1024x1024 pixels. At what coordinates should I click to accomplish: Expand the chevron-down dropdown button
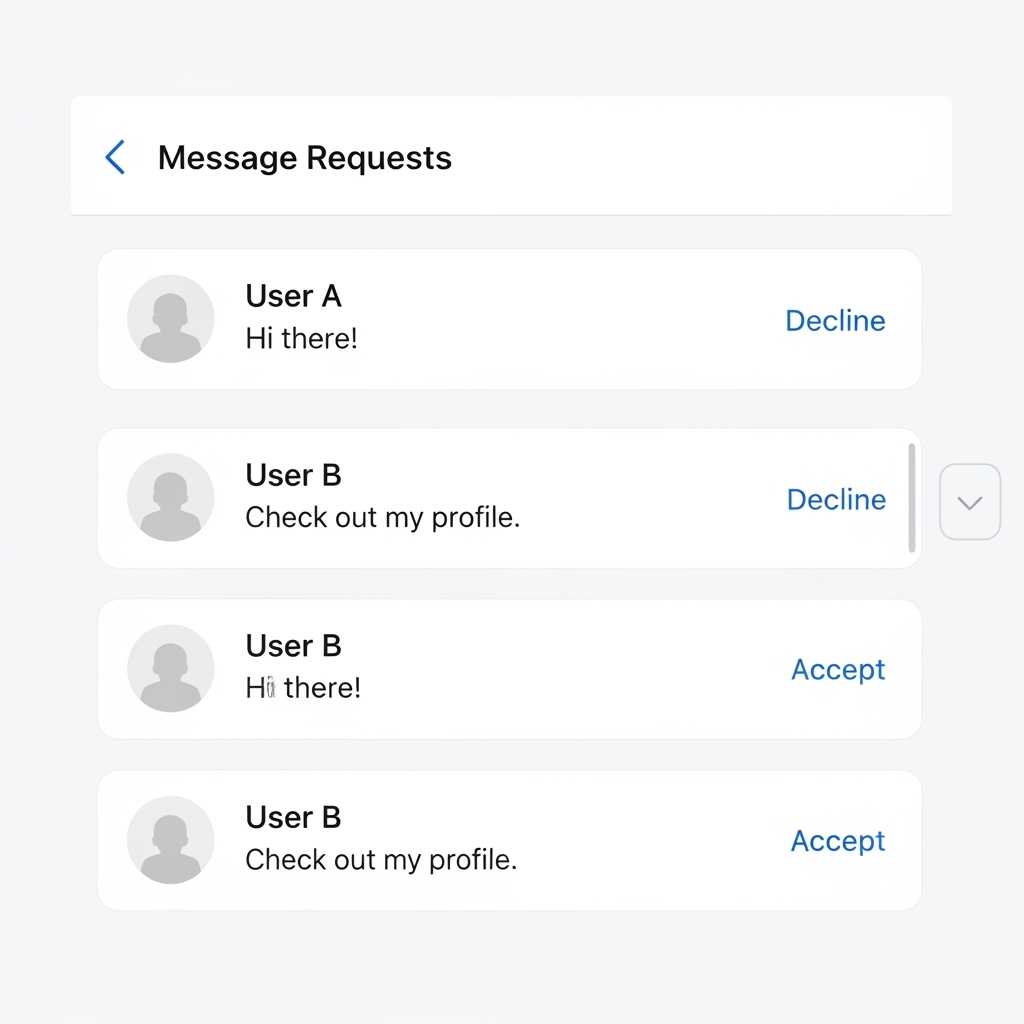click(970, 502)
